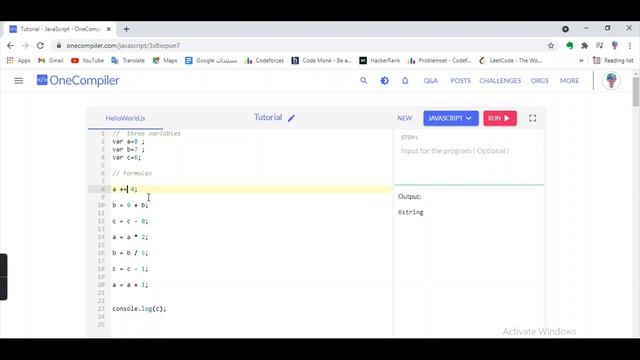Open the Q&A menu item
Screen dimensions: 640x360
[430, 80]
